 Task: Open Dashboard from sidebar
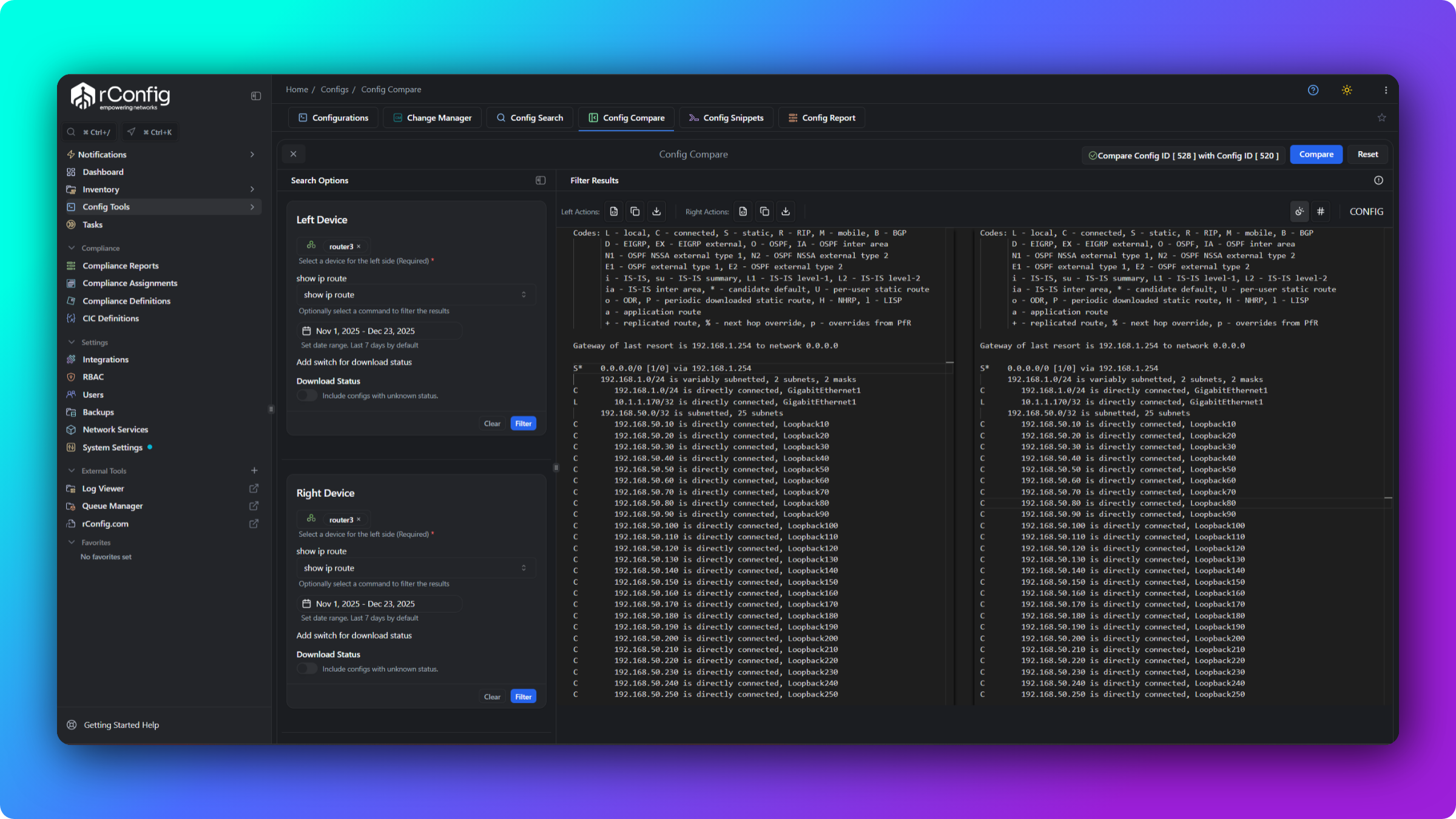pos(103,172)
